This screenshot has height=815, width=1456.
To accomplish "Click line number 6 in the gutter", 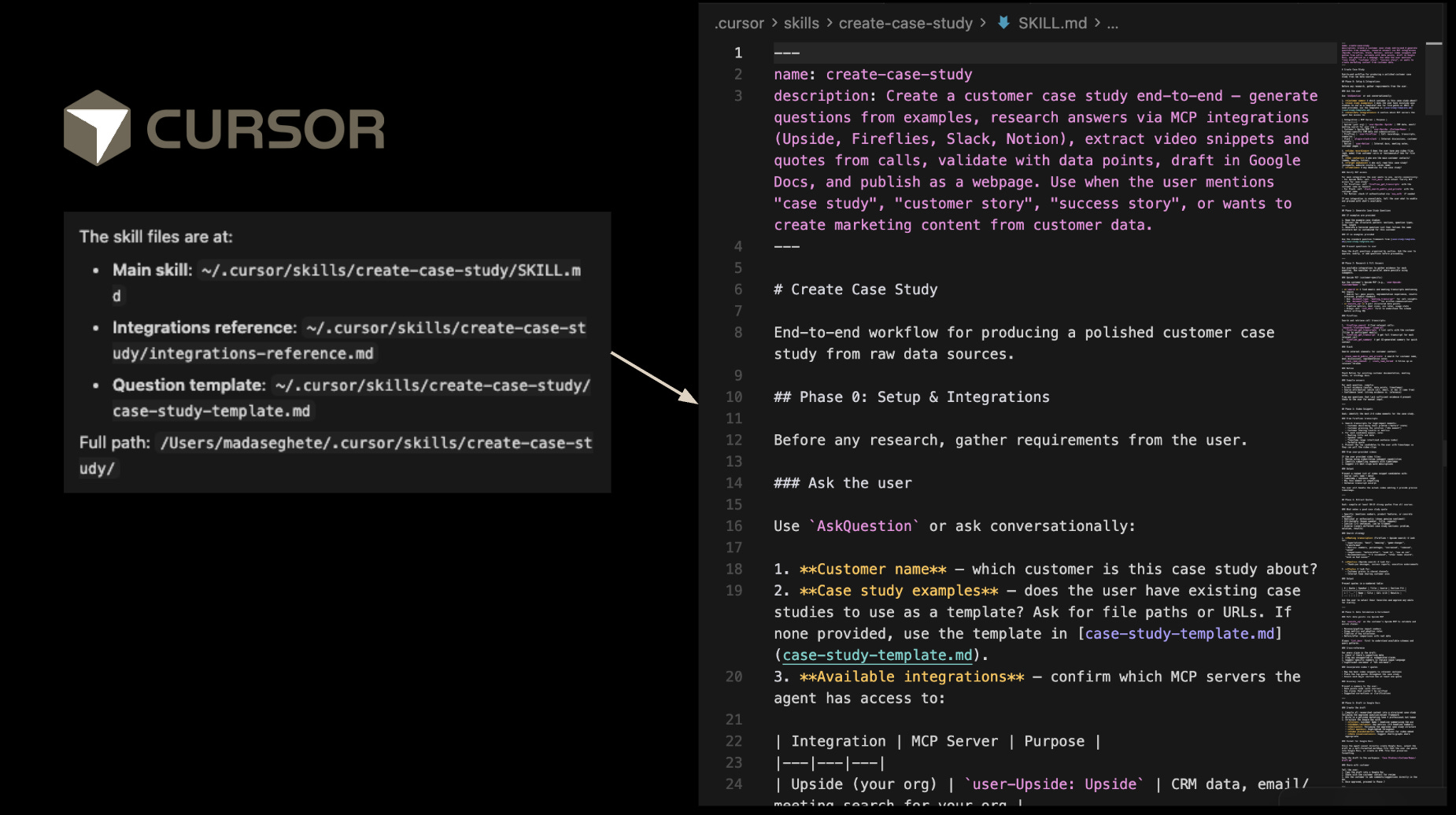I will [x=738, y=289].
